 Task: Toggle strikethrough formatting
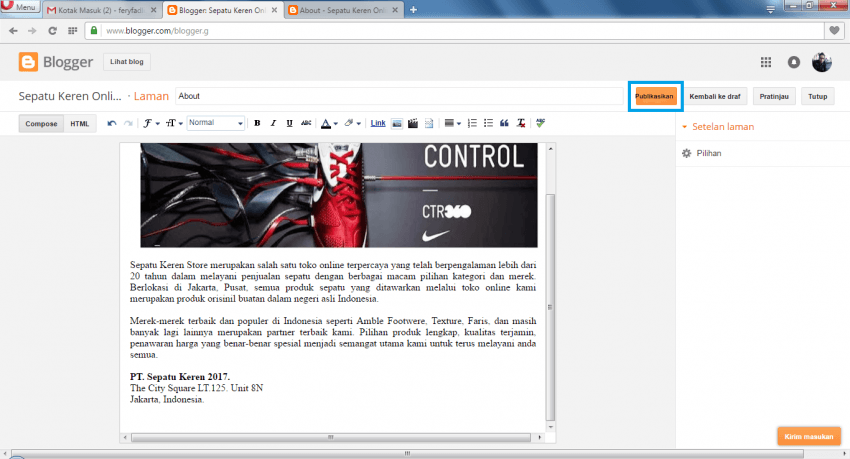(306, 123)
